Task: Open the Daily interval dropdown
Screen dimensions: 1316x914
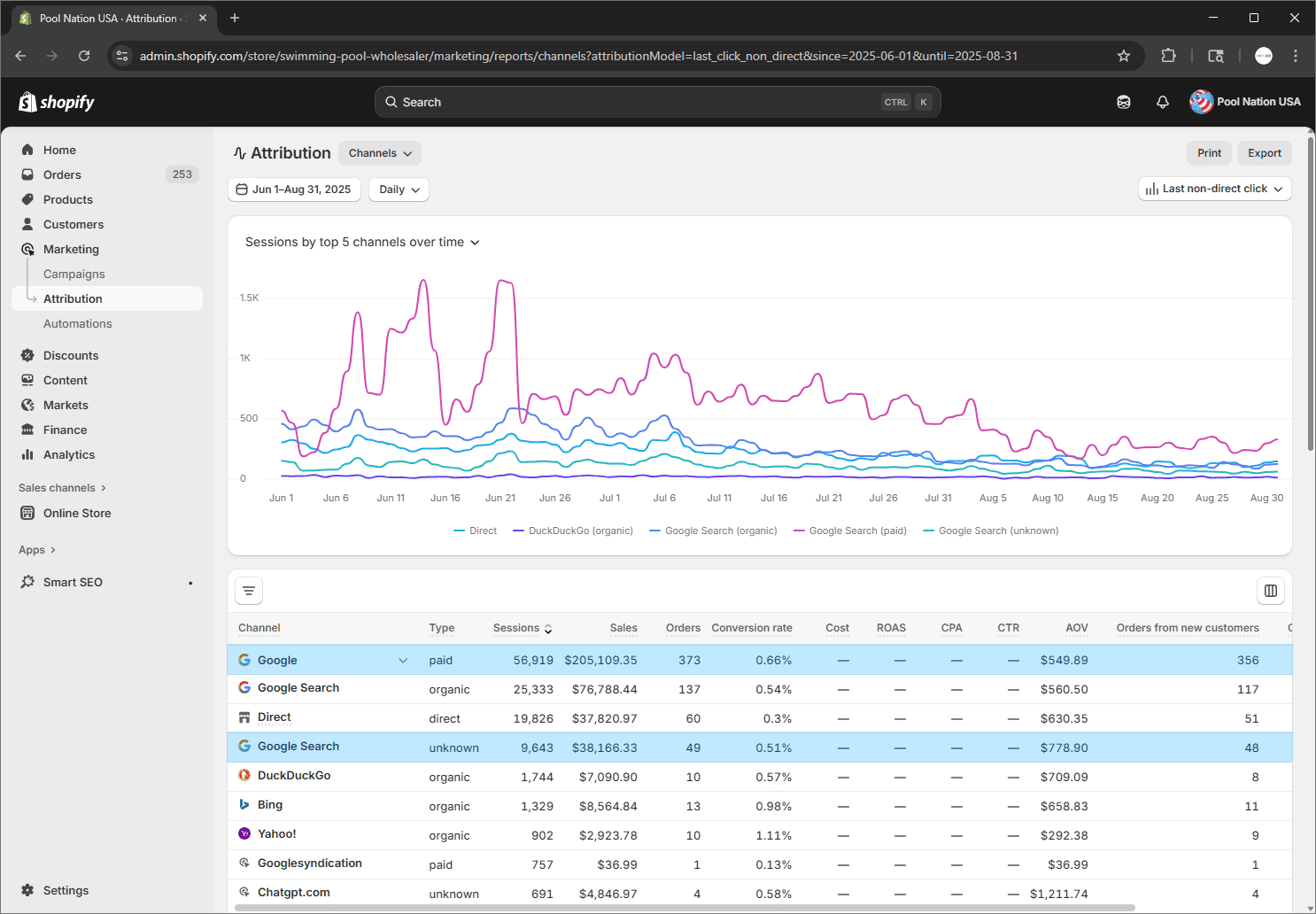Action: 399,190
